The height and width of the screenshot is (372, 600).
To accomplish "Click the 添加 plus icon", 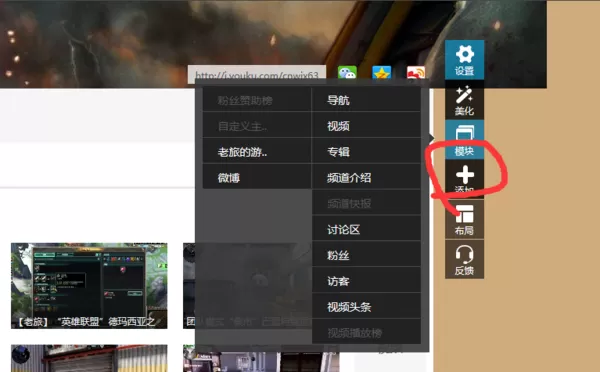I will pos(464,179).
